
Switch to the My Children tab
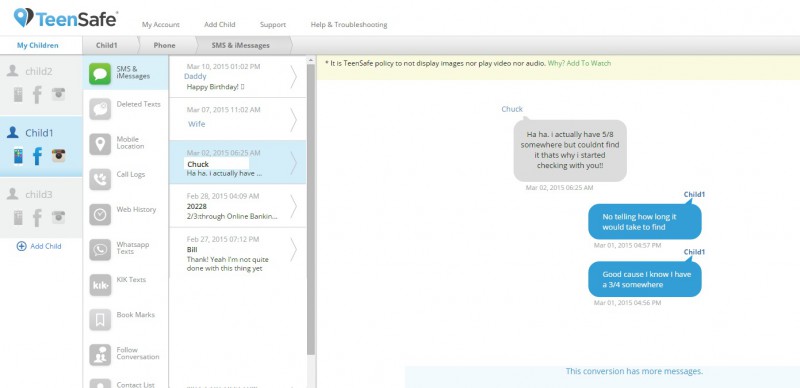pyautogui.click(x=38, y=45)
